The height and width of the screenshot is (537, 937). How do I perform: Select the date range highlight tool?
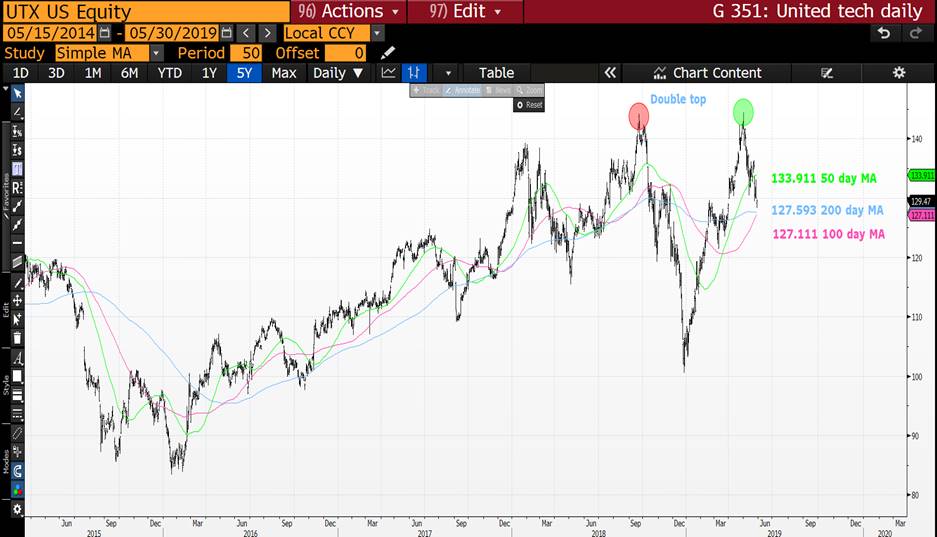coord(17,169)
